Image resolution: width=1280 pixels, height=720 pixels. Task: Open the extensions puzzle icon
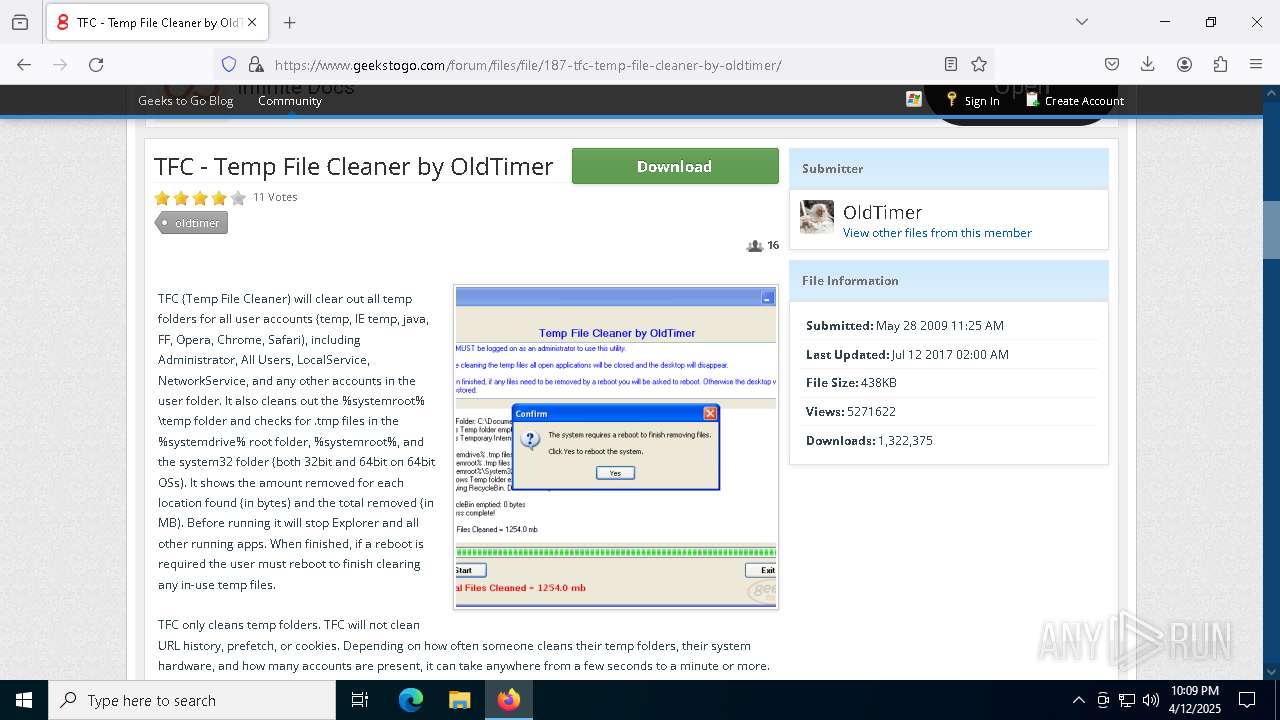[x=1220, y=64]
